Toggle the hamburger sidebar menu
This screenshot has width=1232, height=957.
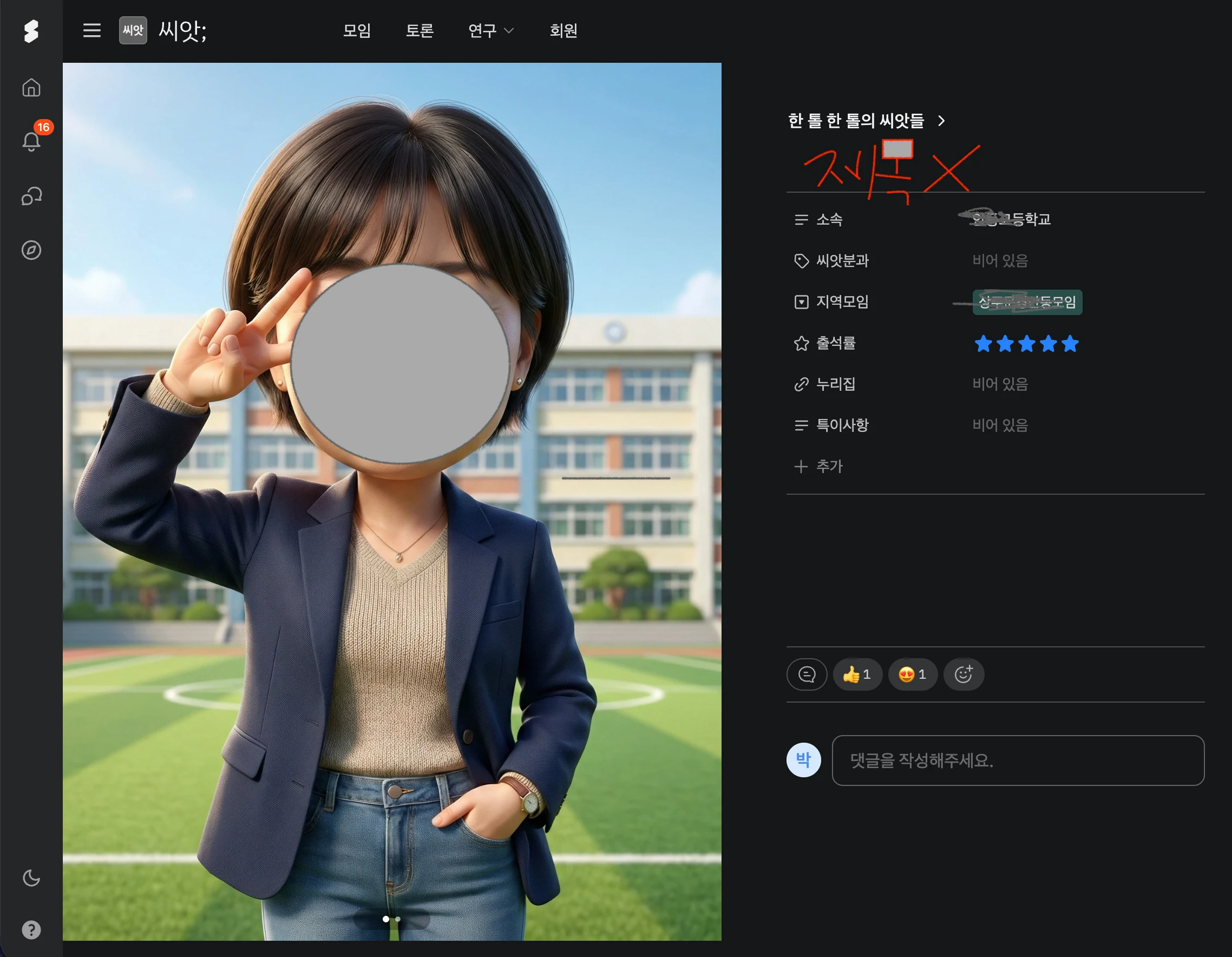tap(92, 30)
